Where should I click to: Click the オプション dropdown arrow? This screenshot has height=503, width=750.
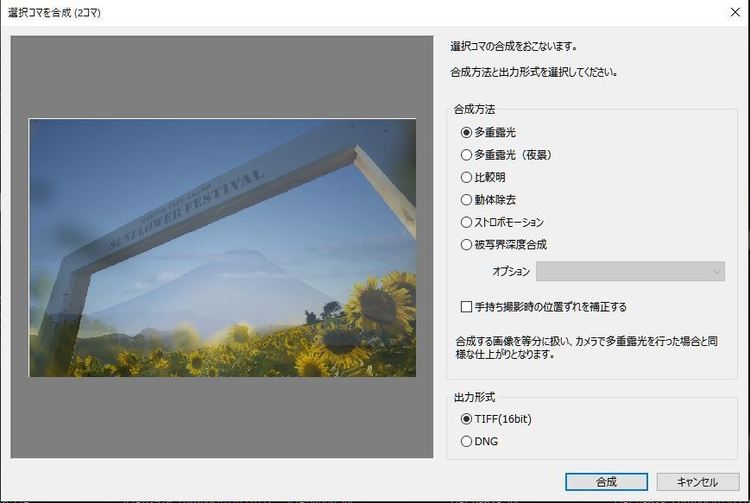[x=716, y=272]
